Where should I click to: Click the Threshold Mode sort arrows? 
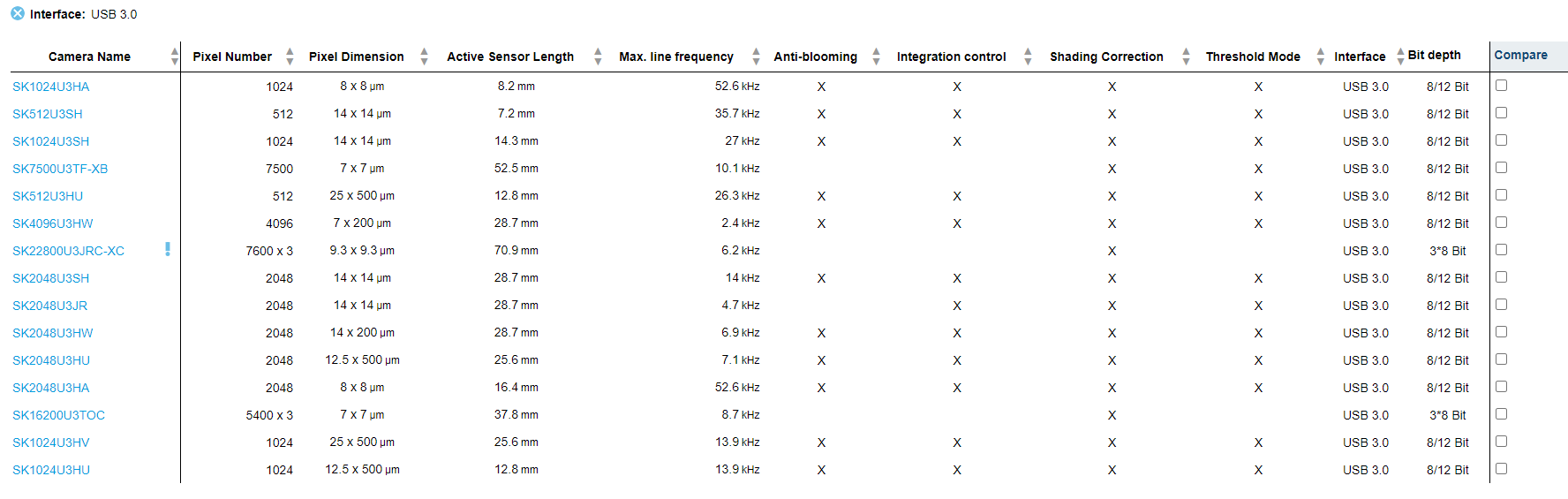pos(1320,57)
